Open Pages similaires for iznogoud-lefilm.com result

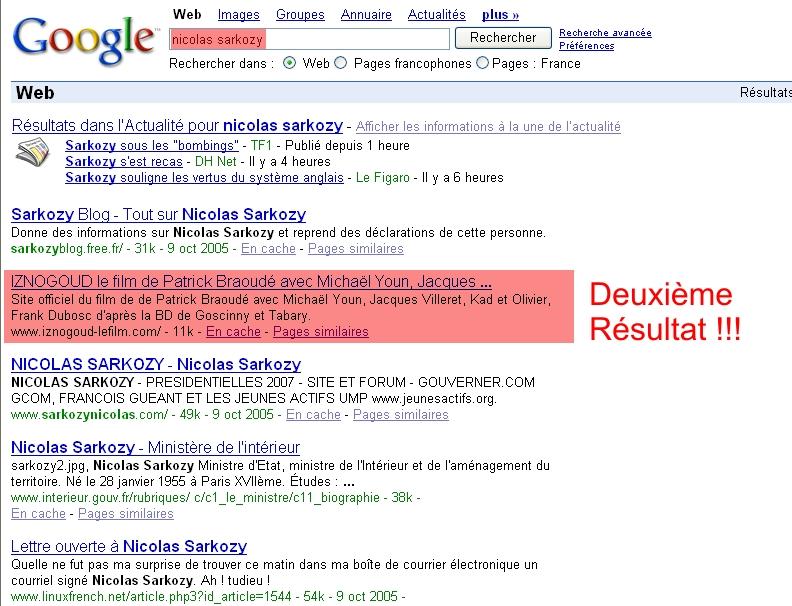click(321, 332)
